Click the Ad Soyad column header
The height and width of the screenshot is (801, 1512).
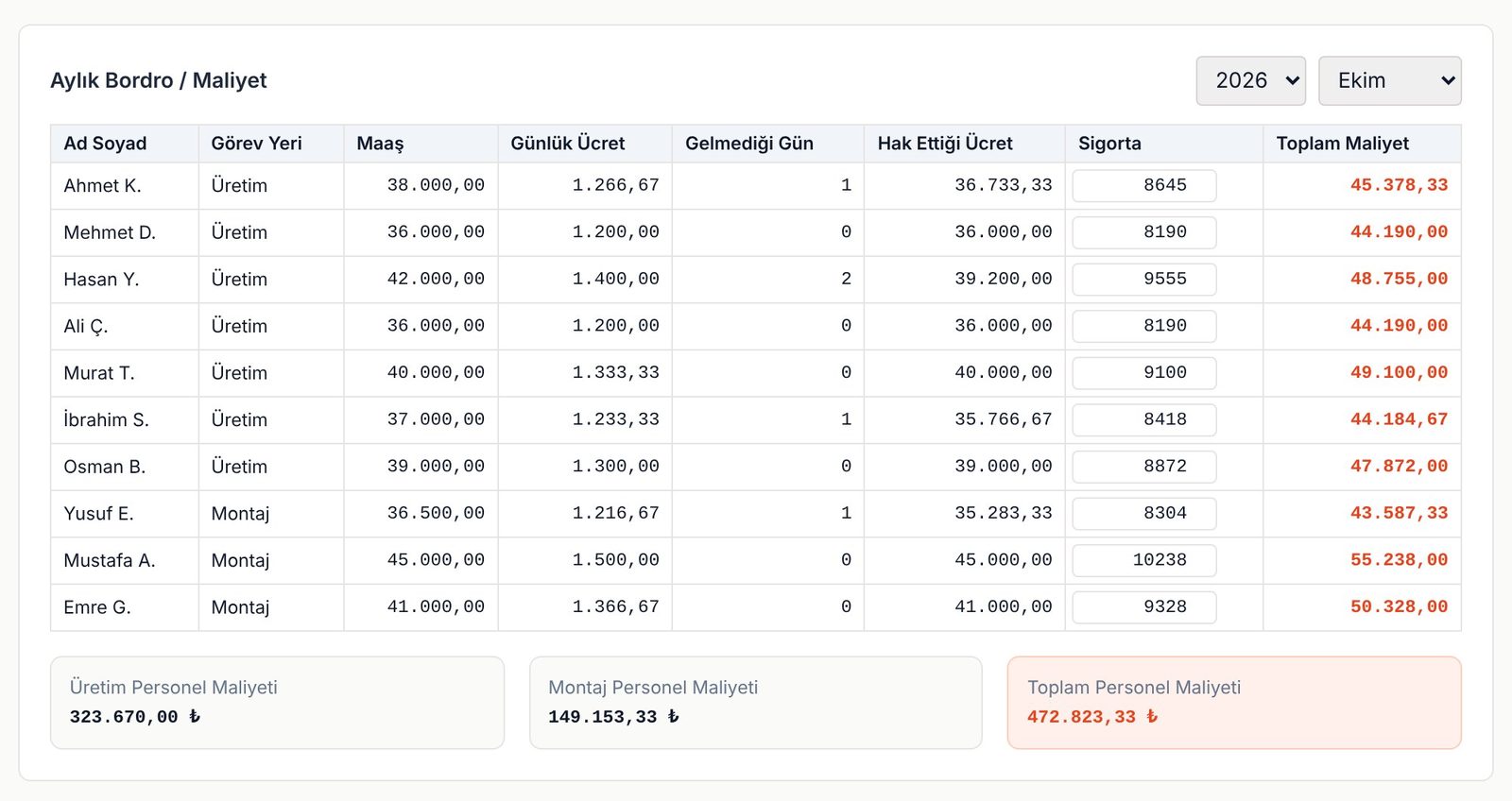125,144
